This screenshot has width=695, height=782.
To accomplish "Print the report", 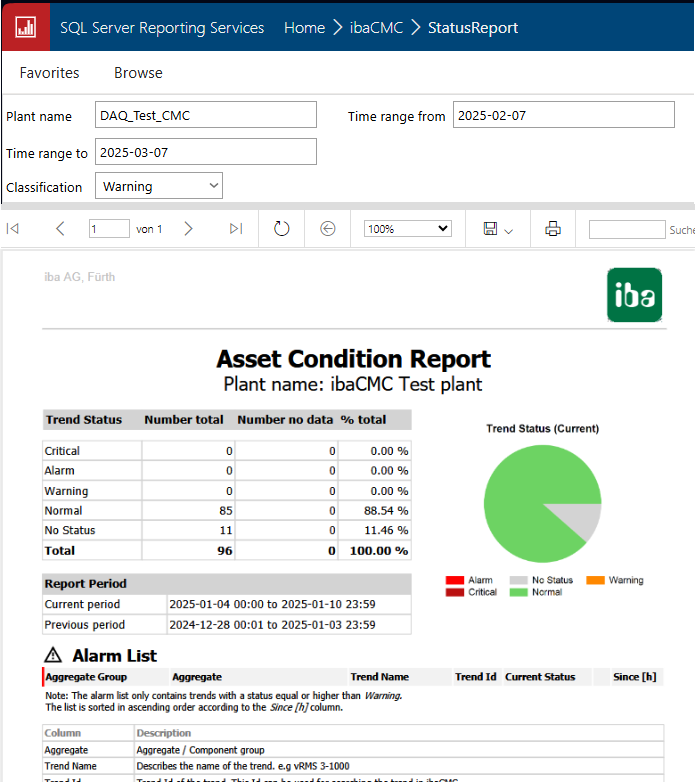I will [553, 229].
